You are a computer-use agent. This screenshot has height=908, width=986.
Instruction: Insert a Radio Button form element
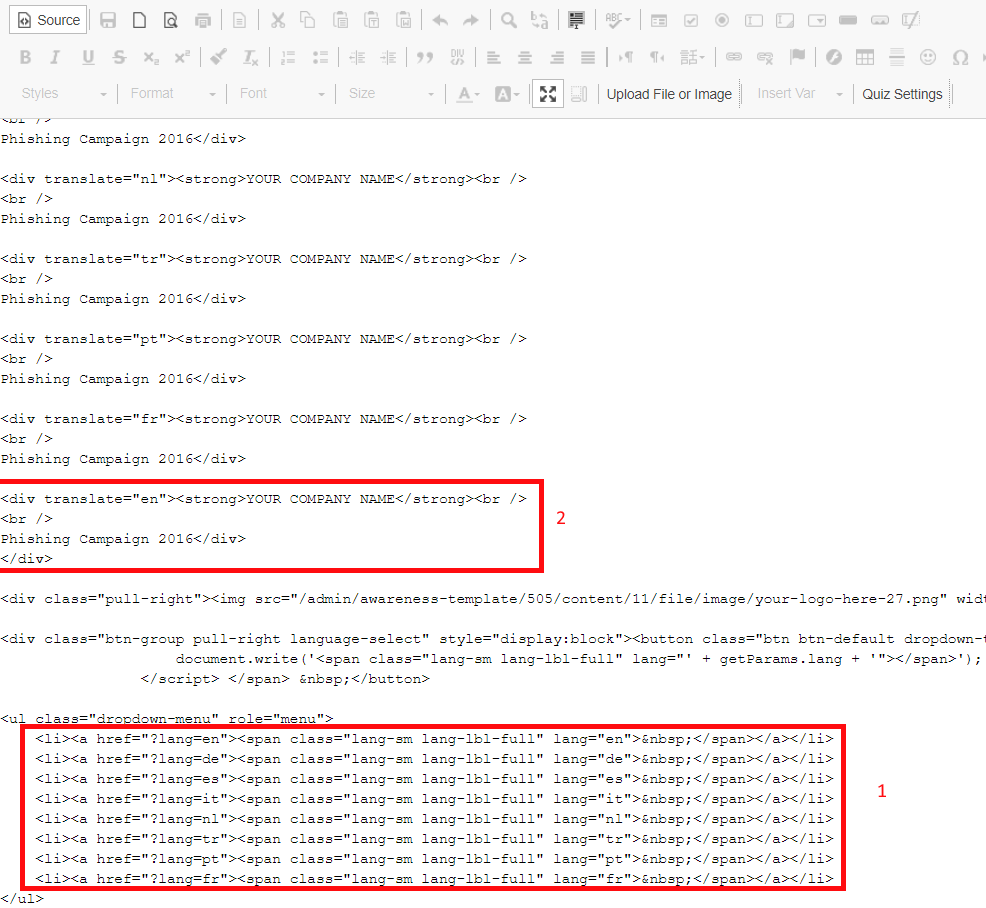722,20
